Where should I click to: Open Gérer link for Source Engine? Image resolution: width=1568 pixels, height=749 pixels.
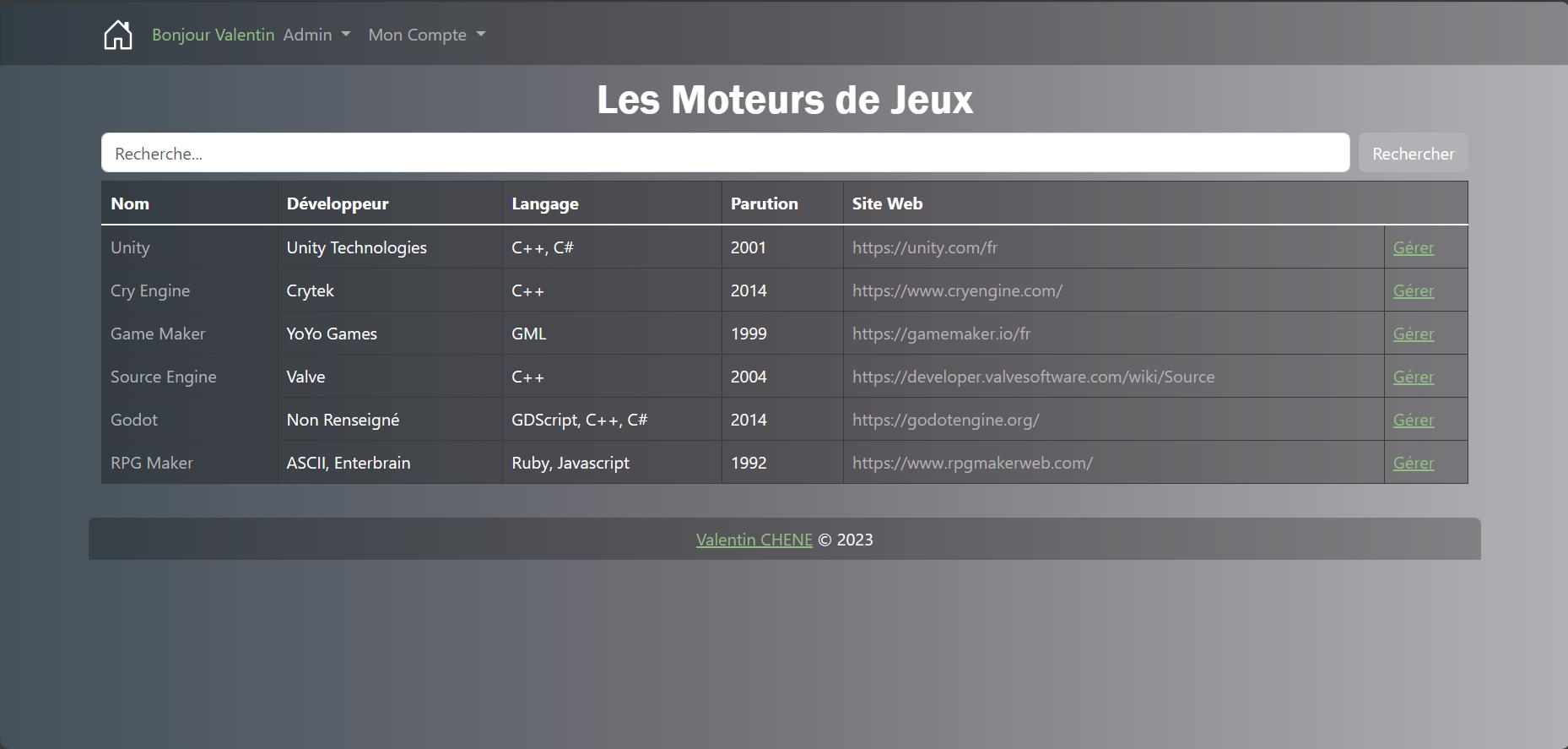point(1414,377)
